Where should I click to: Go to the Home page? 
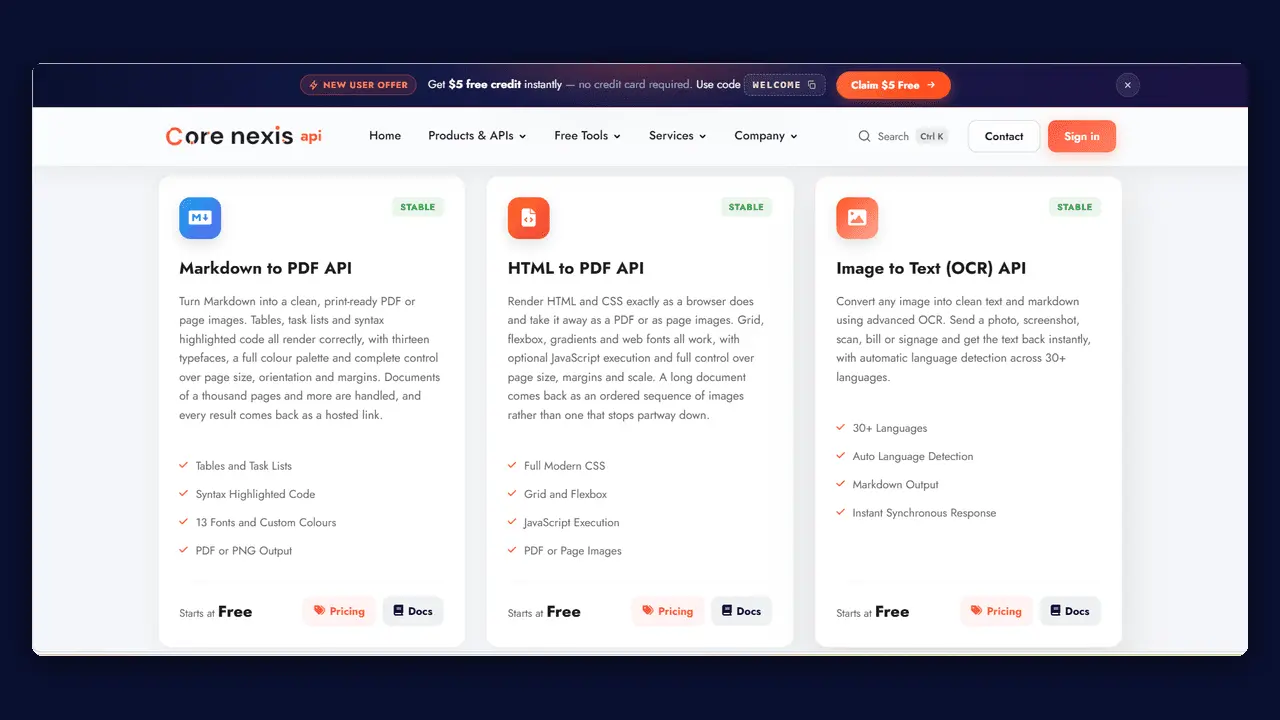click(385, 136)
